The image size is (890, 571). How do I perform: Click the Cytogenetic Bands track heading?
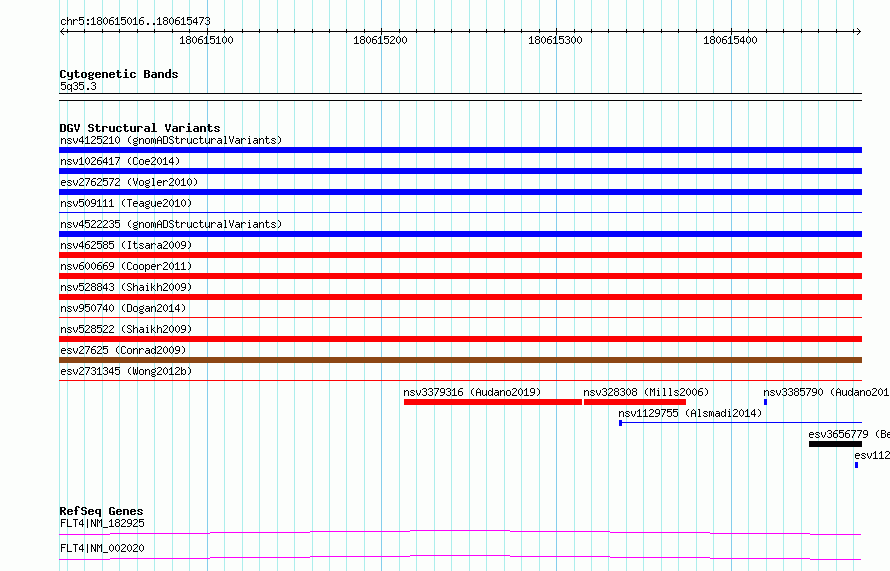119,74
